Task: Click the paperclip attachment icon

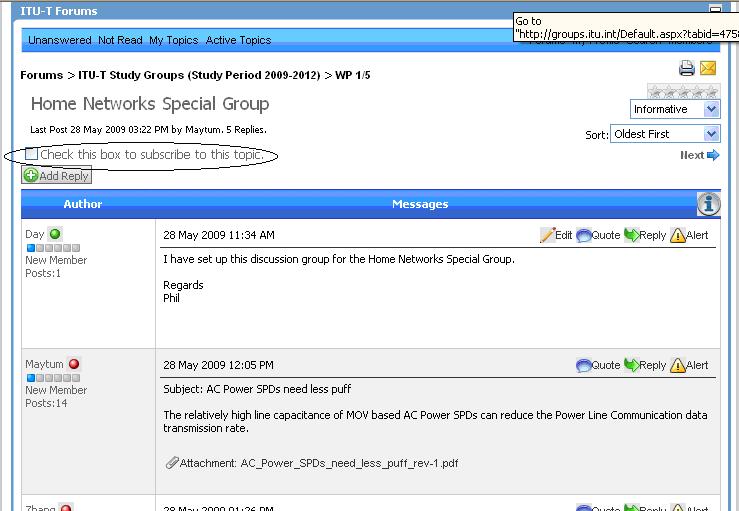Action: (172, 463)
